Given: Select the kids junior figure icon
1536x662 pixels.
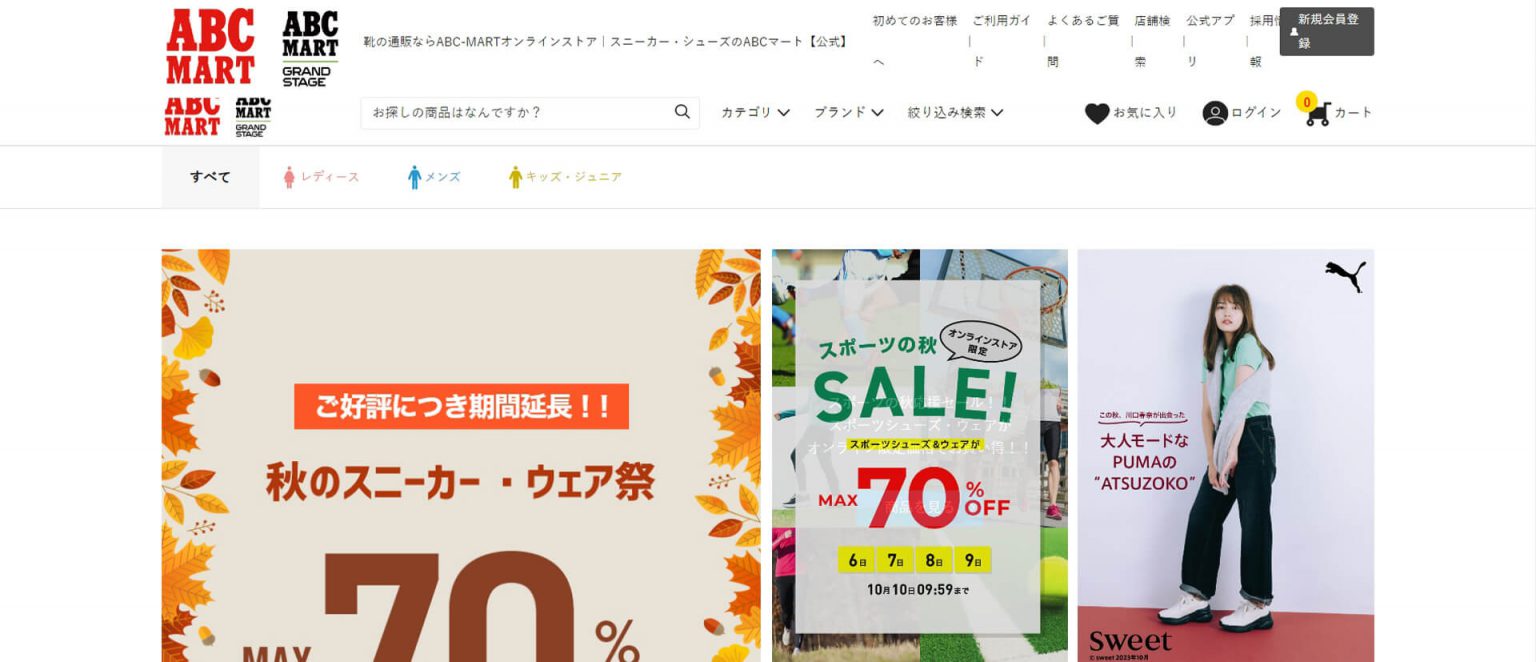Looking at the screenshot, I should coord(515,177).
